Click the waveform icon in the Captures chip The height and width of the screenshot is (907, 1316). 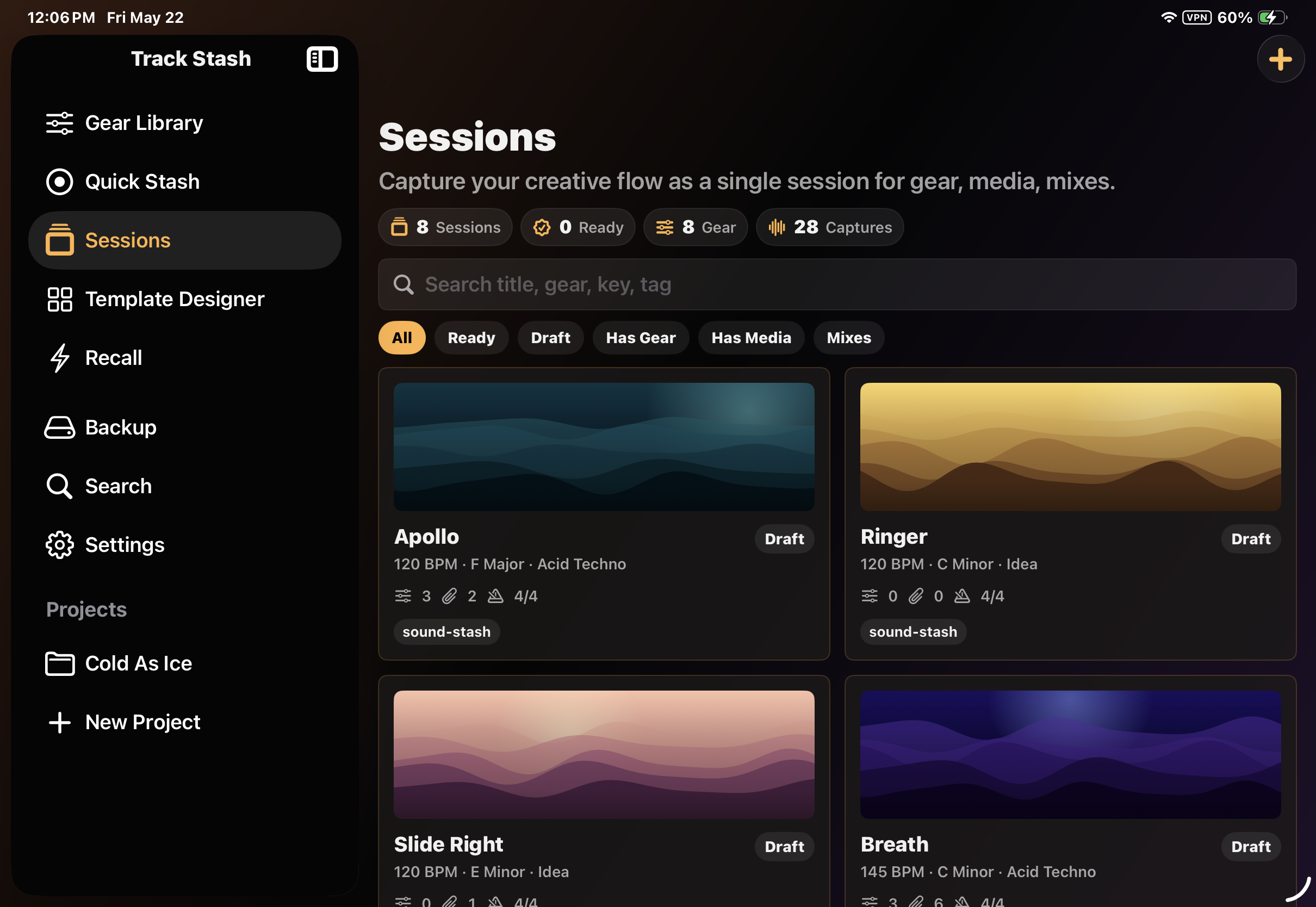tap(777, 227)
